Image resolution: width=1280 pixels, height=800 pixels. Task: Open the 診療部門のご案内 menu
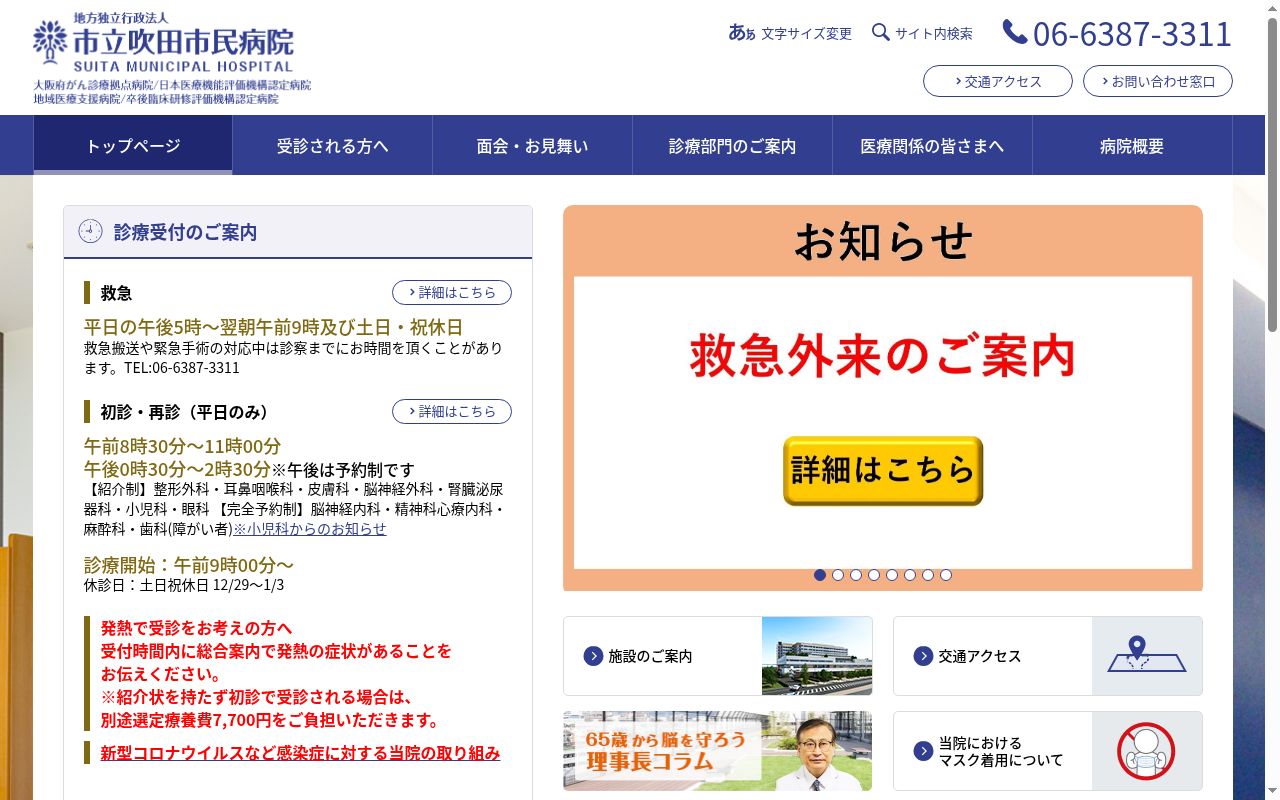(x=733, y=145)
